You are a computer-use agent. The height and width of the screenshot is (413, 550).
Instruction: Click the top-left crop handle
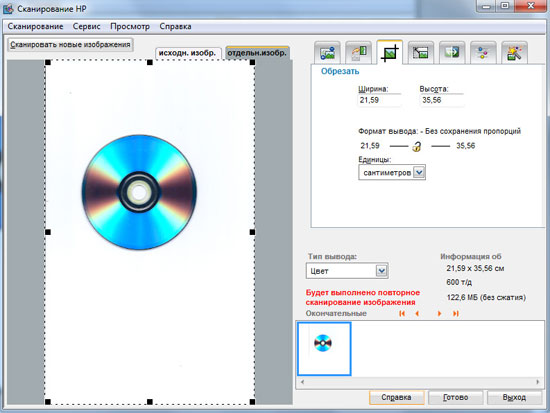tap(48, 62)
